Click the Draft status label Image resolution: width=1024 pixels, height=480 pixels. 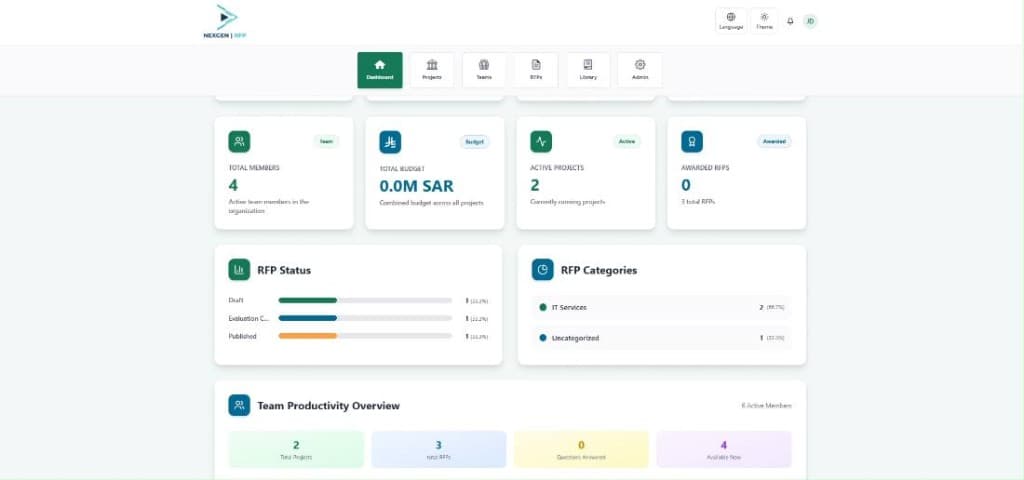click(x=236, y=300)
